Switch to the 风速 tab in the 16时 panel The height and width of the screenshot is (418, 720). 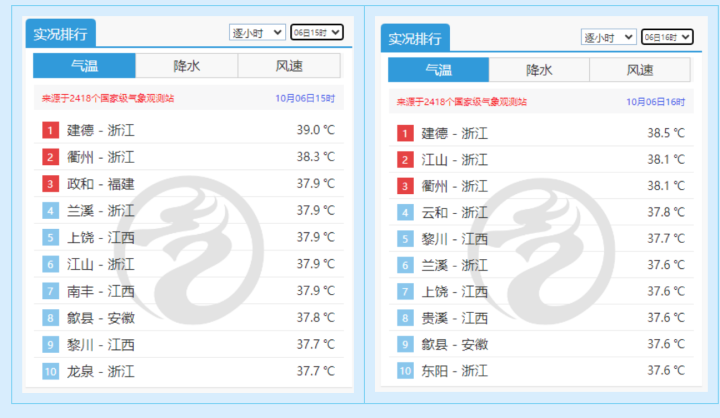coord(640,70)
